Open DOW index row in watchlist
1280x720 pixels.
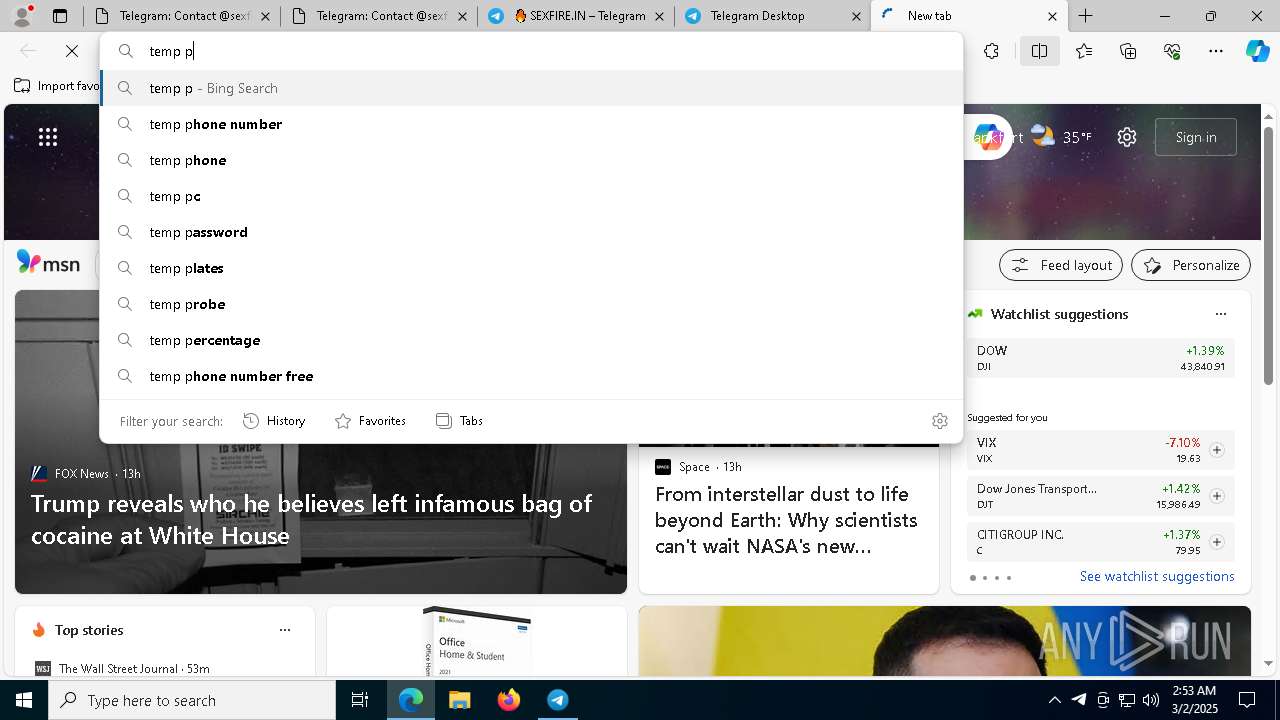pyautogui.click(x=1100, y=358)
